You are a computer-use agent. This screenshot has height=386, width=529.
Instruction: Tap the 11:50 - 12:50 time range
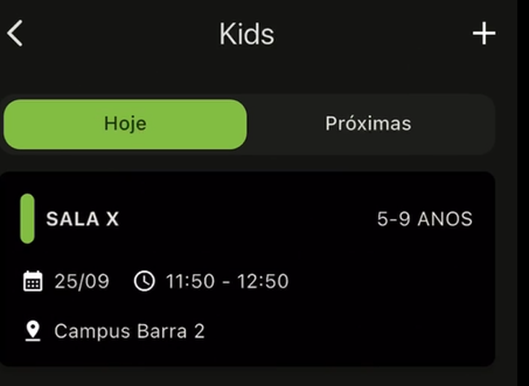(x=227, y=281)
